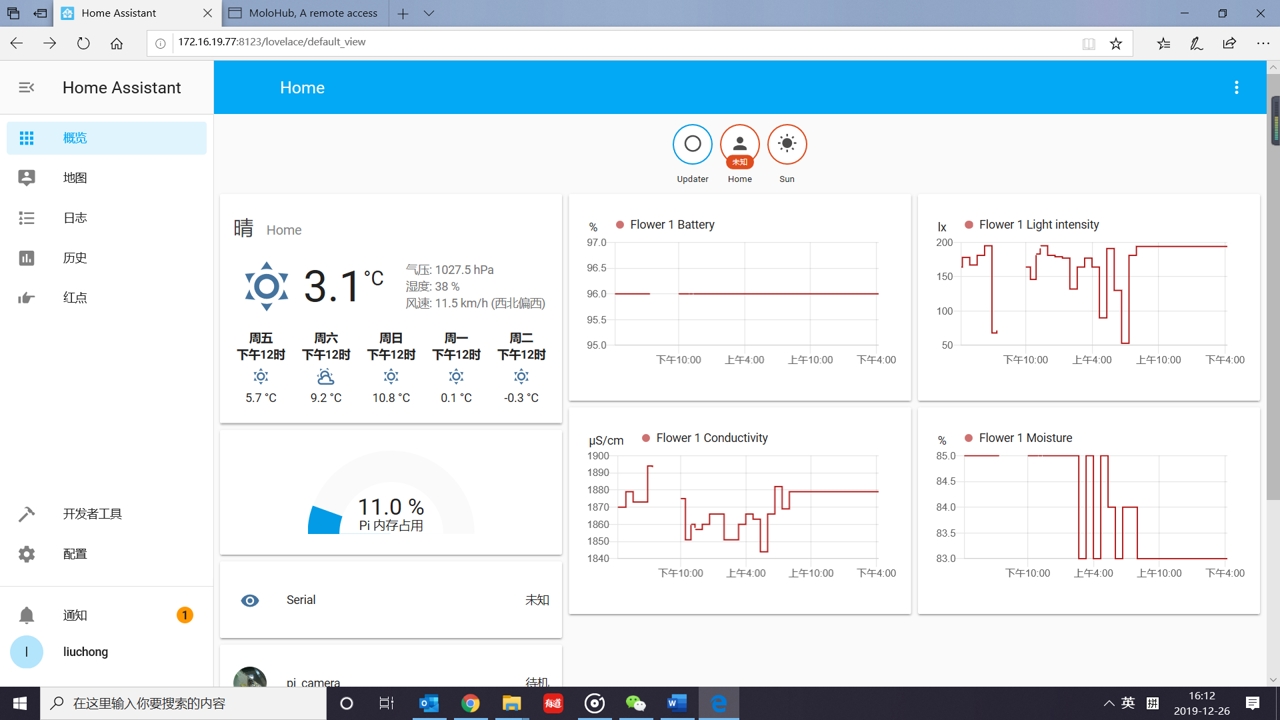
Task: Go to the browser home page
Action: click(117, 44)
